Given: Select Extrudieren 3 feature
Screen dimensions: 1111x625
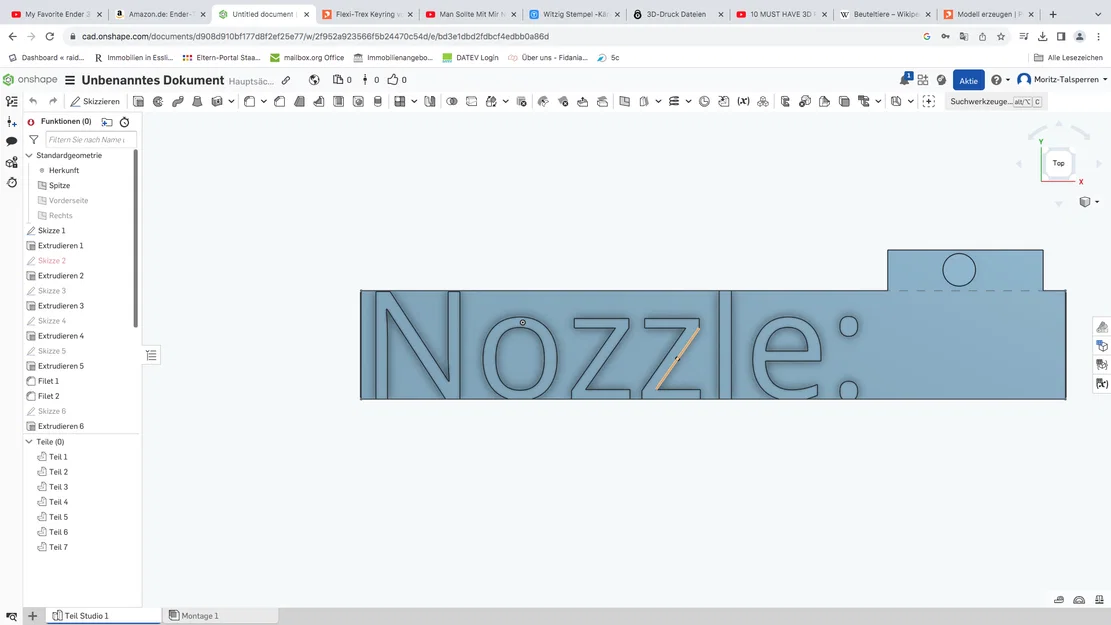Looking at the screenshot, I should coord(60,305).
